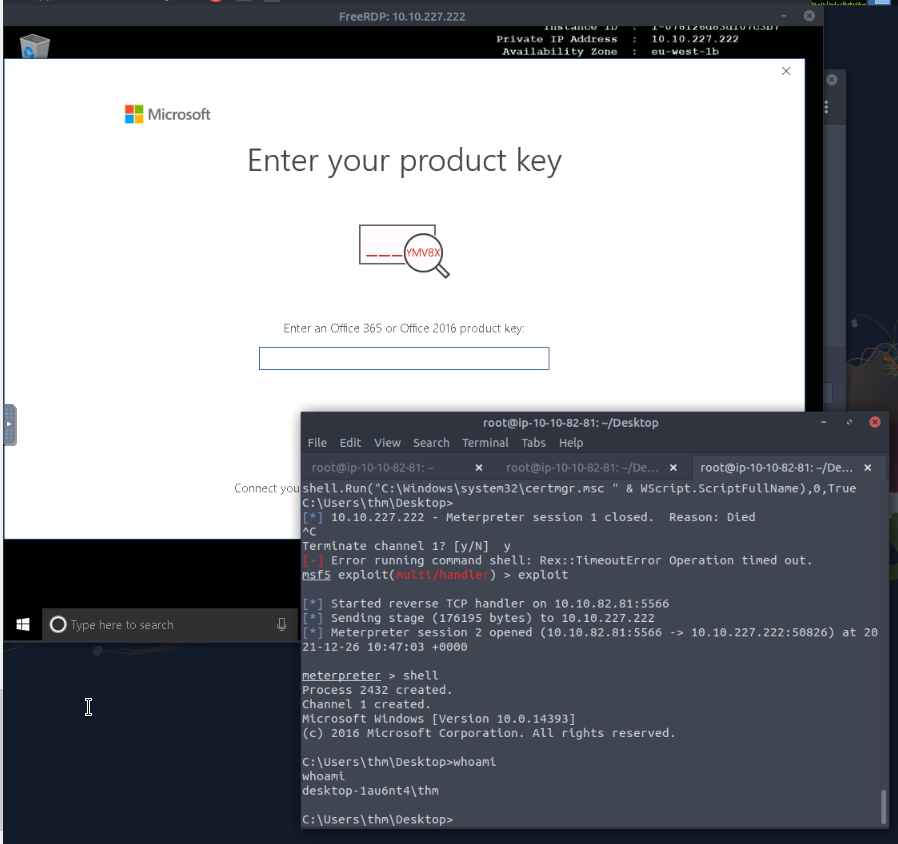This screenshot has width=898, height=844.
Task: Select the active ~/De... terminal tab
Action: [777, 468]
